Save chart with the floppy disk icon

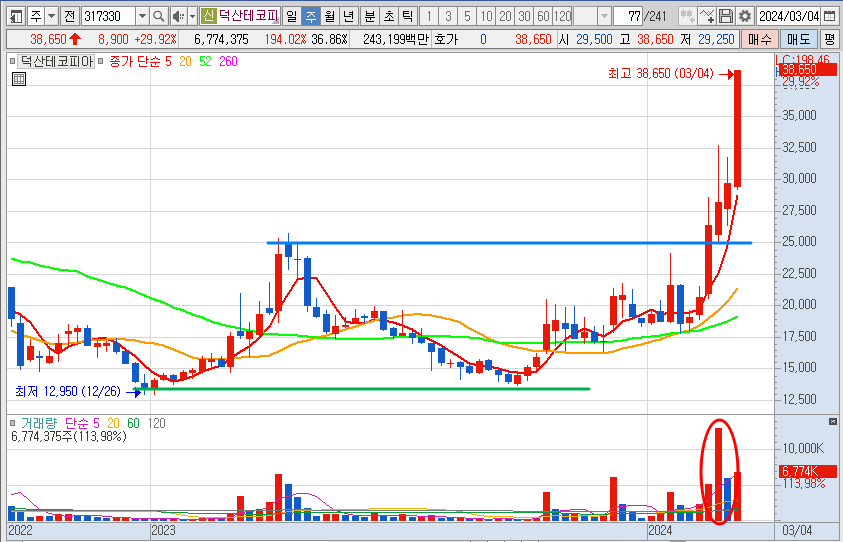726,17
